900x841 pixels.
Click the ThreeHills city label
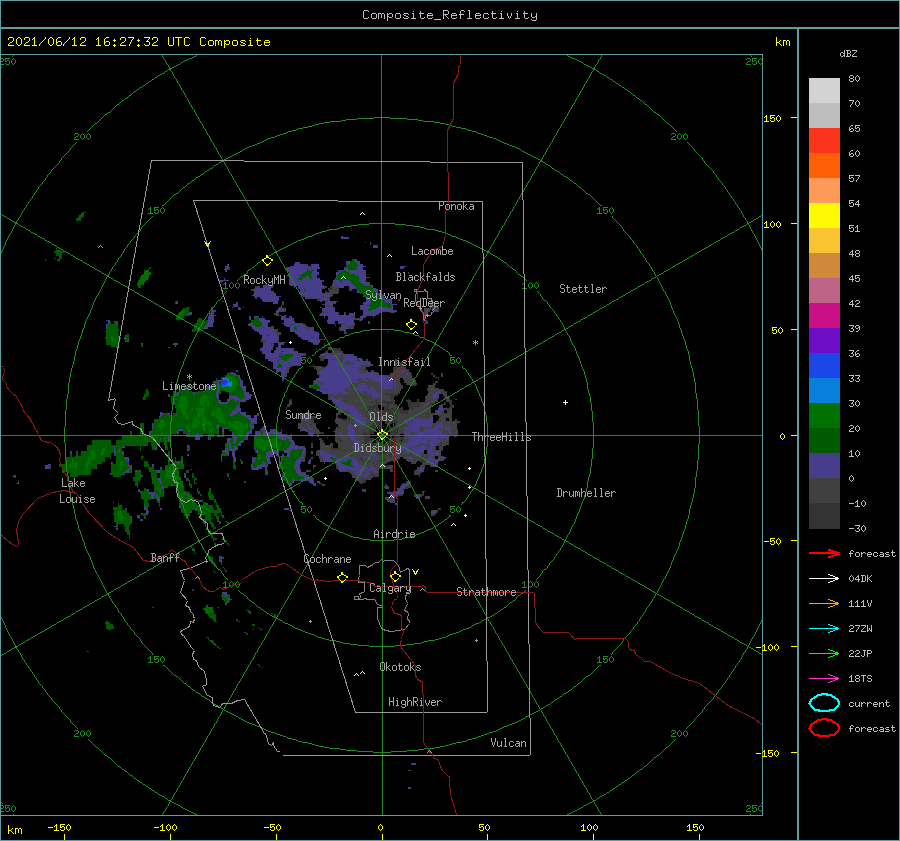coord(501,437)
